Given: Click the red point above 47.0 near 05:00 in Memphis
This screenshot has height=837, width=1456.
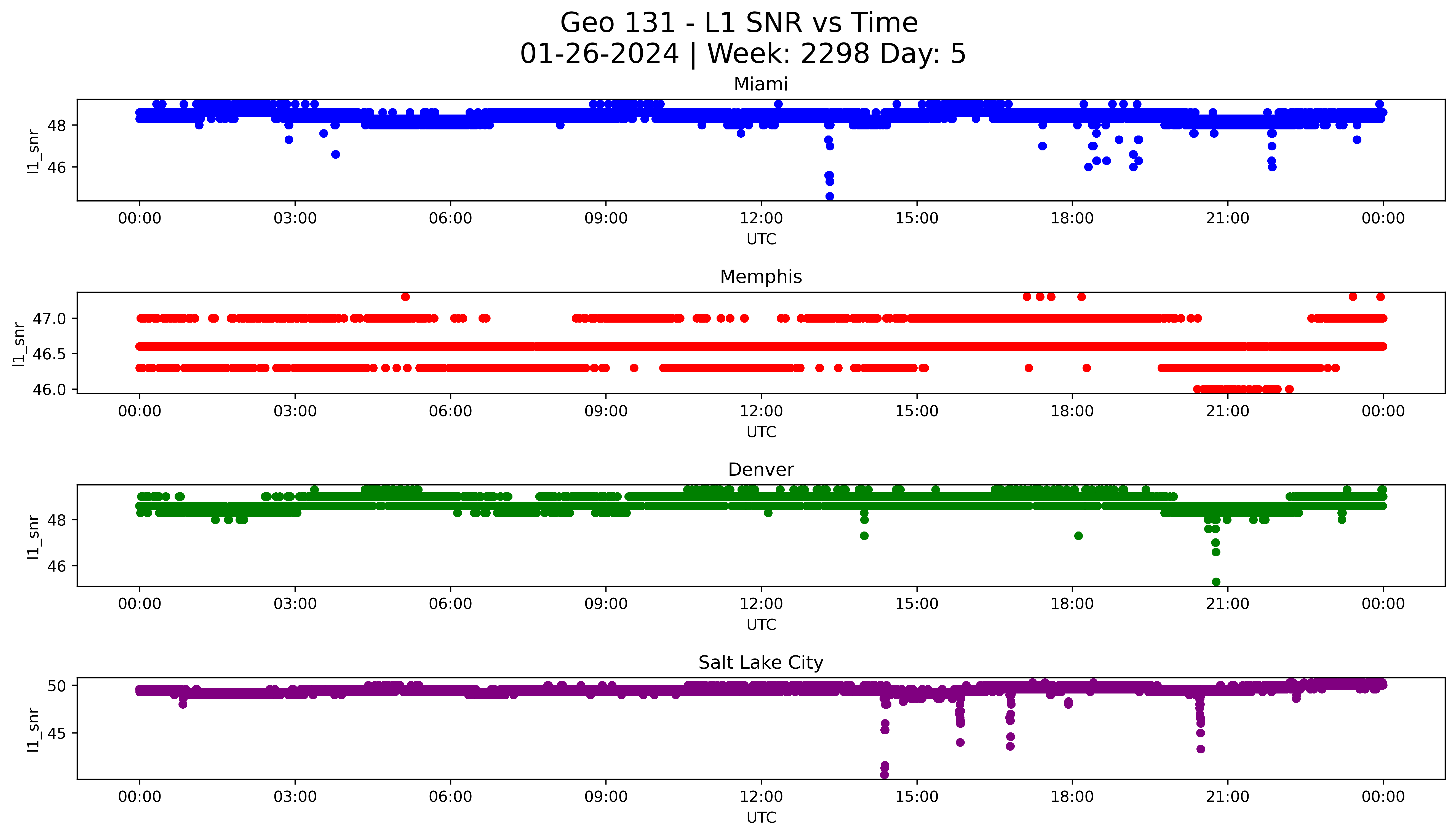Looking at the screenshot, I should (405, 297).
